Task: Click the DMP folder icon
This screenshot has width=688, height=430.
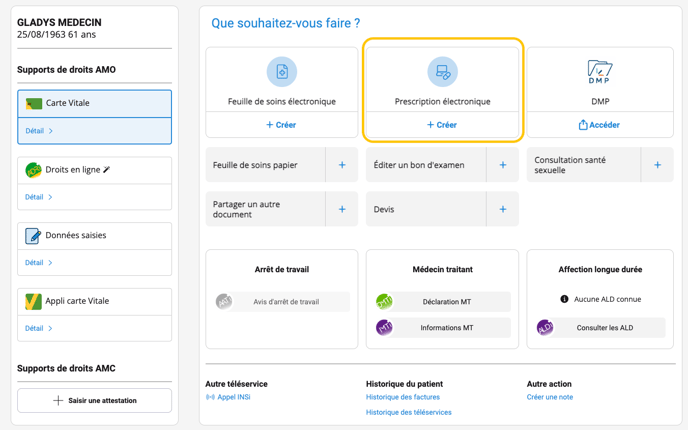Action: [x=600, y=71]
